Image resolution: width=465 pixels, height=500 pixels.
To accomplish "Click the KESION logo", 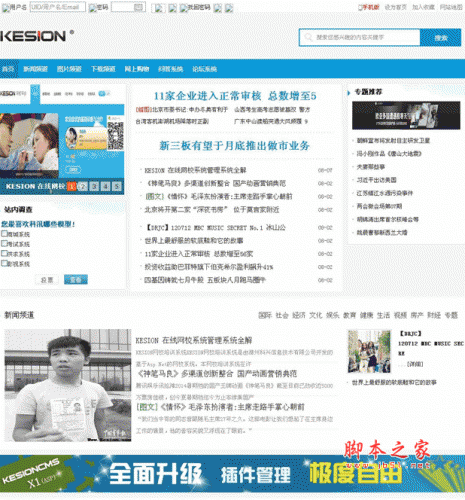I will 37,36.
